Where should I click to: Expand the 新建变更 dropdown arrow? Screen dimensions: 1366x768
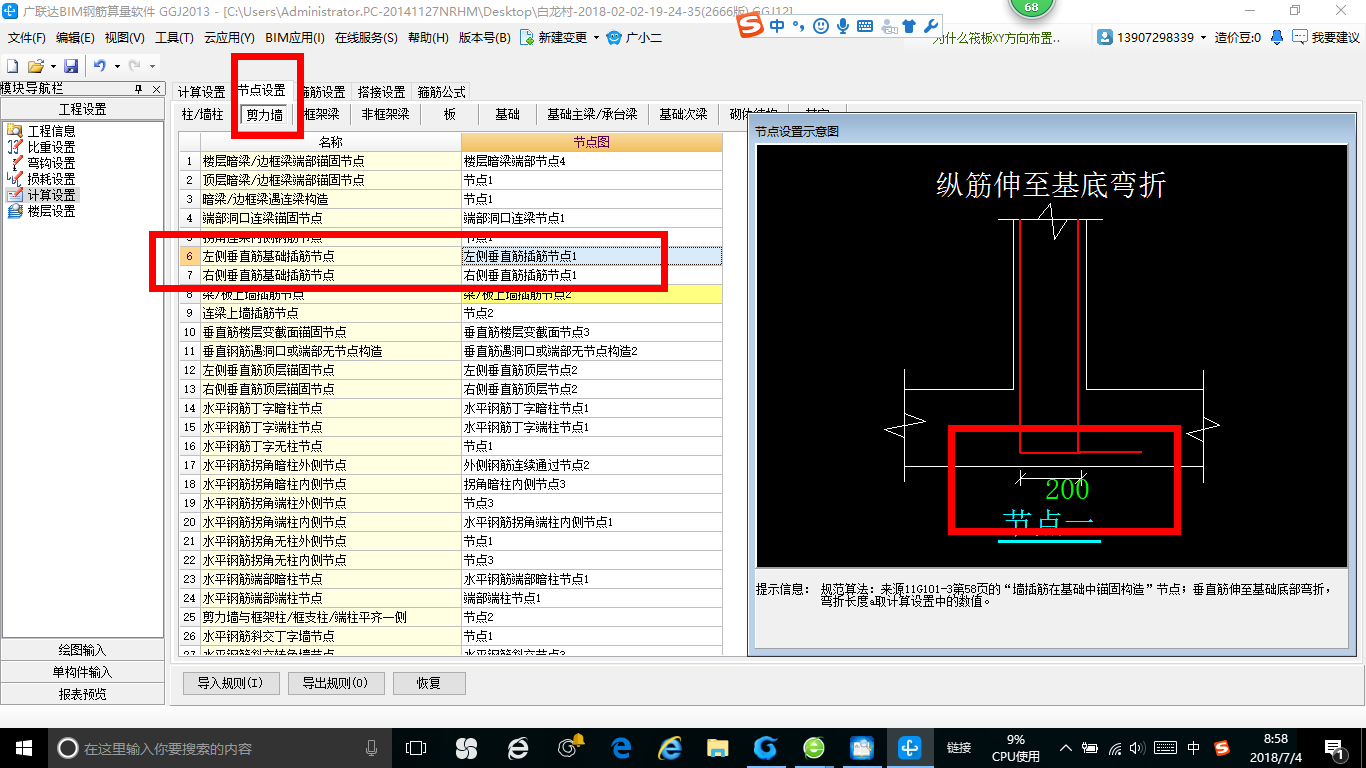coord(596,38)
